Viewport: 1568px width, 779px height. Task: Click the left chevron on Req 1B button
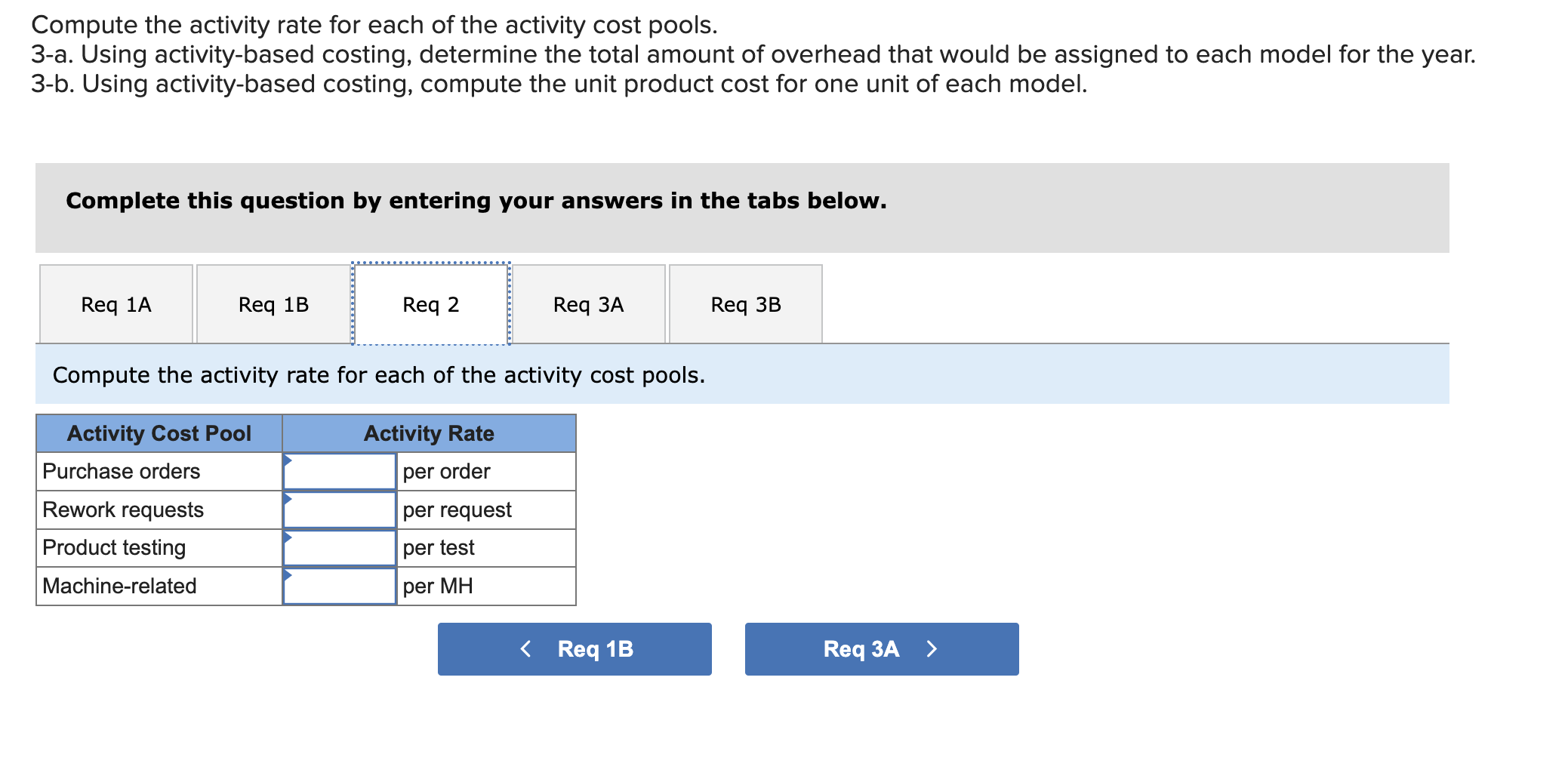pyautogui.click(x=526, y=648)
